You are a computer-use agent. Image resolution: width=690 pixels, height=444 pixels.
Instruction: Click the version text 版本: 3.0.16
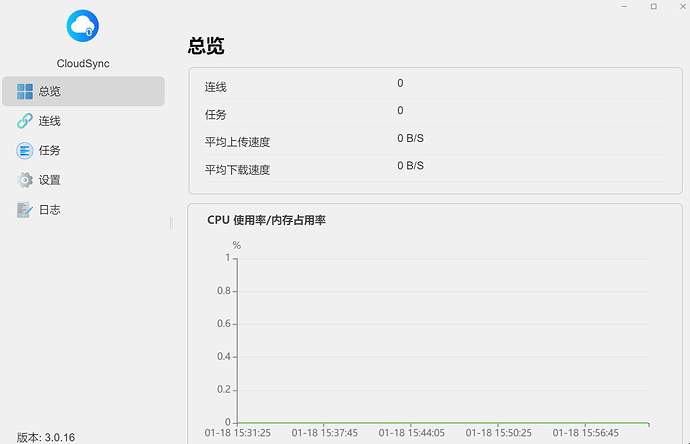pyautogui.click(x=46, y=437)
